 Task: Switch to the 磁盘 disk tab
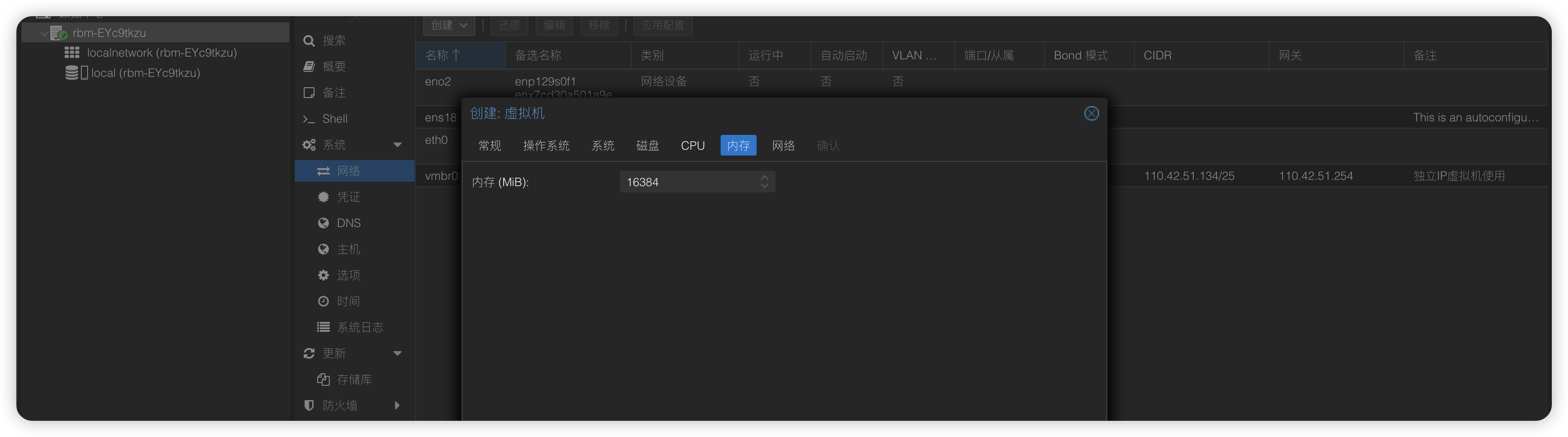[x=647, y=146]
